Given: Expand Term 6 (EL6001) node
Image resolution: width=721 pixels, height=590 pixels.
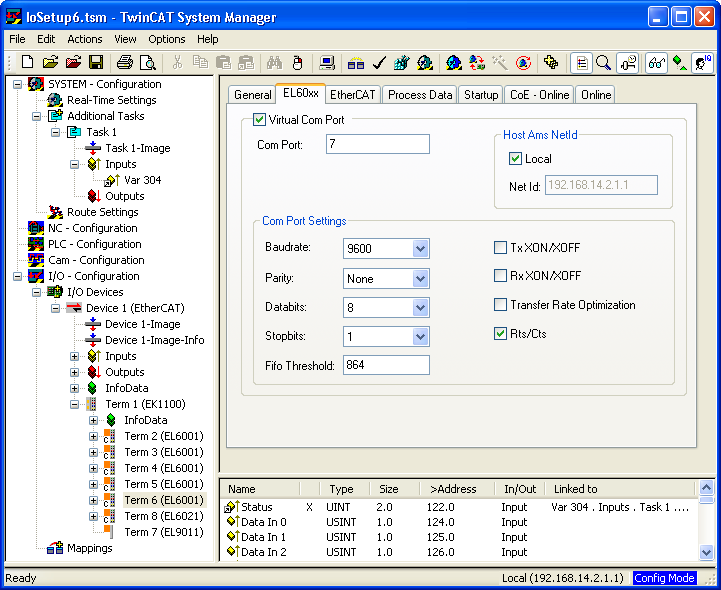Looking at the screenshot, I should click(x=93, y=500).
